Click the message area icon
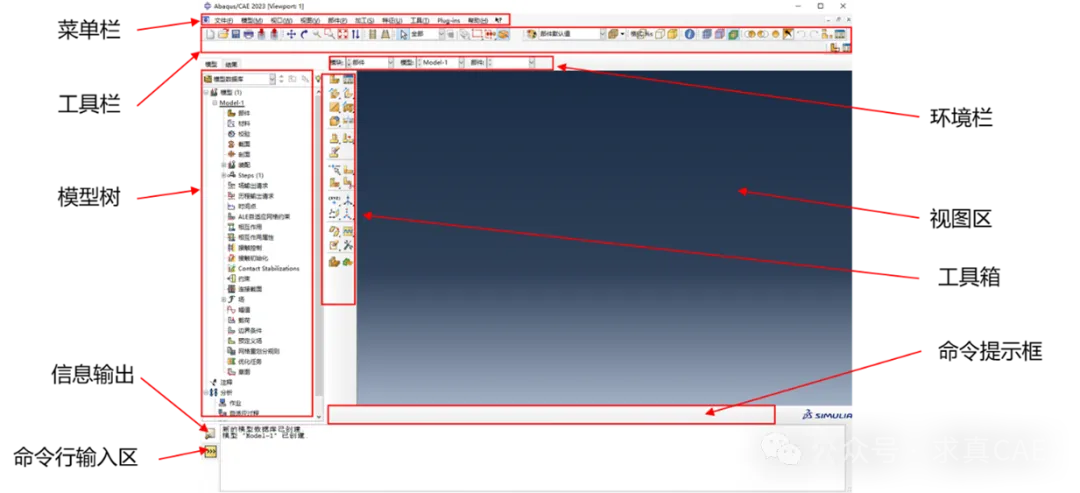 point(209,434)
